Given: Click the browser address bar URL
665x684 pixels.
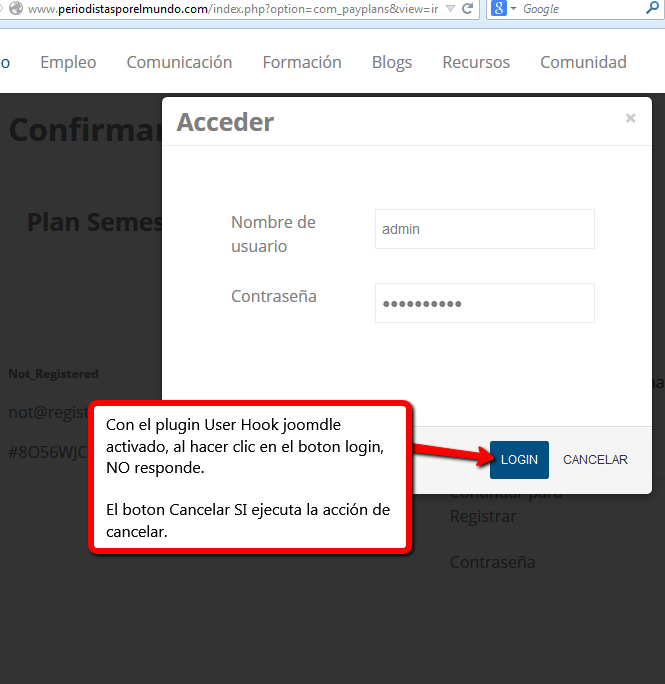Looking at the screenshot, I should [230, 9].
